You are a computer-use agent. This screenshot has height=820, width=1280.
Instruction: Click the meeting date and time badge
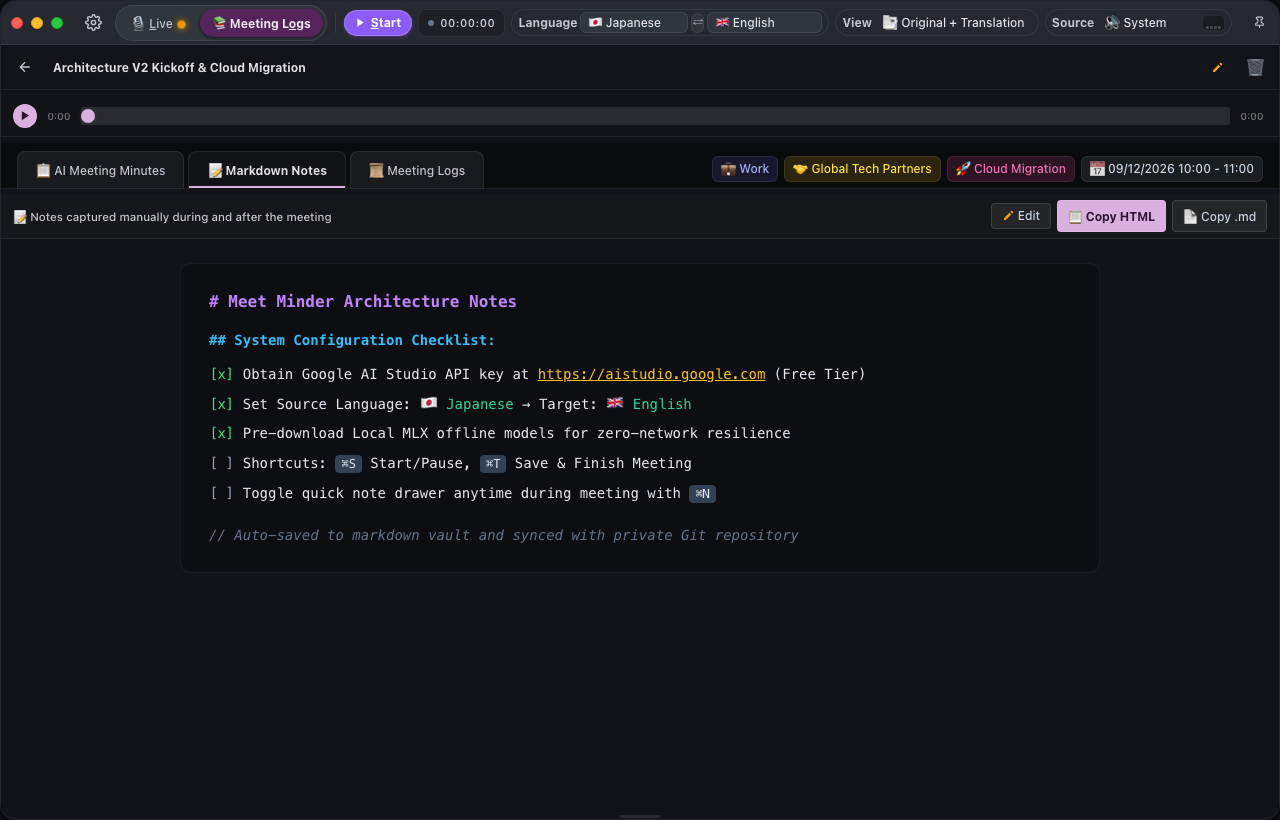tap(1172, 169)
